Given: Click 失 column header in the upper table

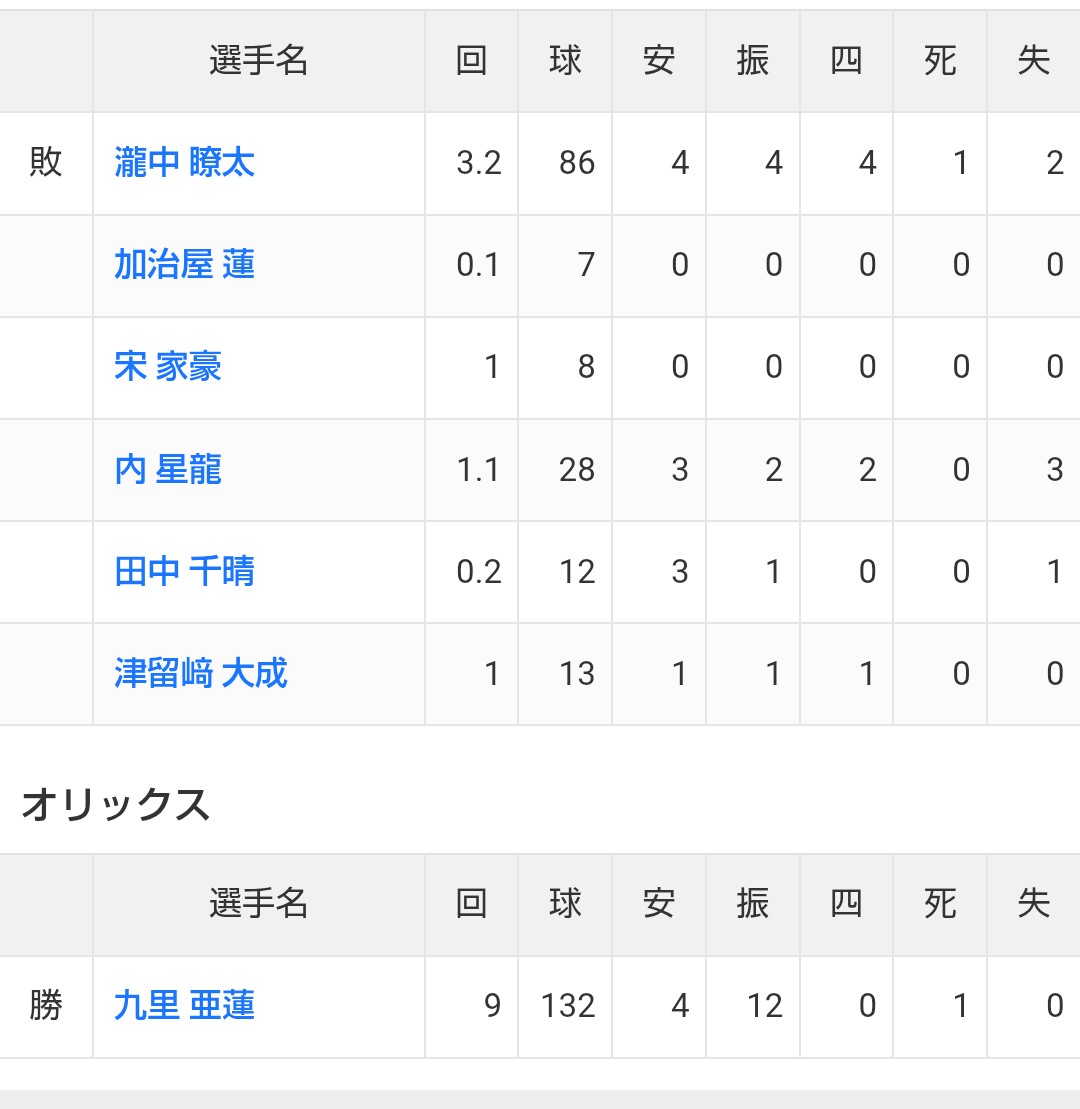Looking at the screenshot, I should [x=1033, y=61].
